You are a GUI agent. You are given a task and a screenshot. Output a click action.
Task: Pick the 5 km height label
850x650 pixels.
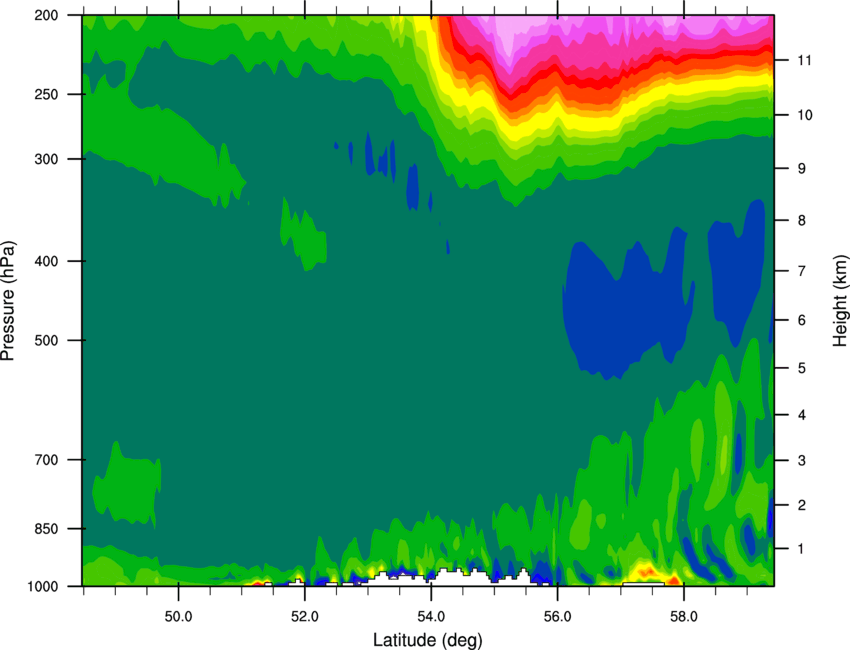tap(801, 368)
